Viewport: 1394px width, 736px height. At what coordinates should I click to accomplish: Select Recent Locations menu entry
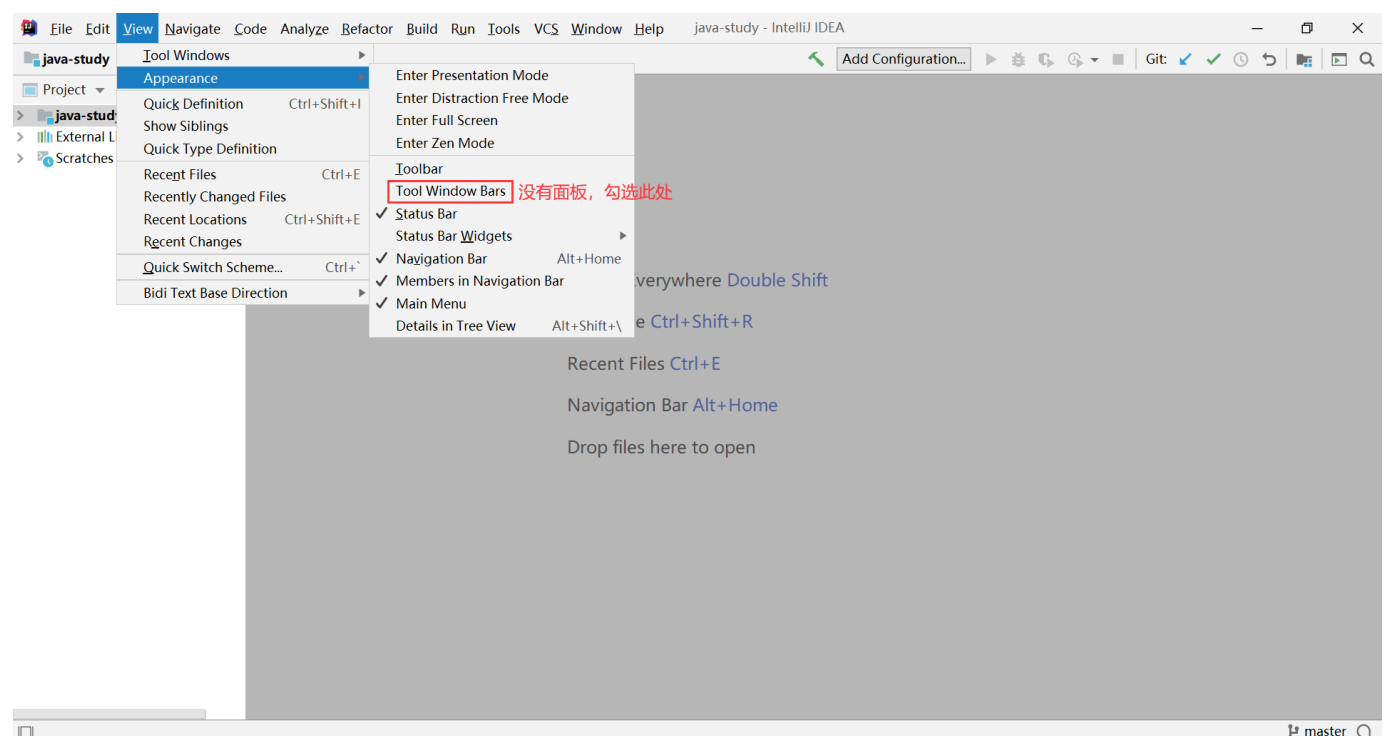pos(244,220)
